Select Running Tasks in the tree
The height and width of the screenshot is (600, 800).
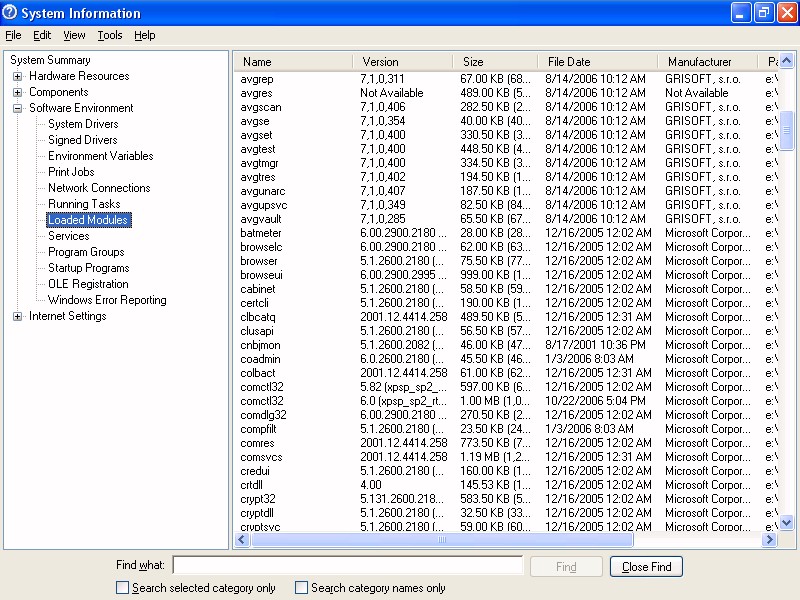pyautogui.click(x=84, y=204)
